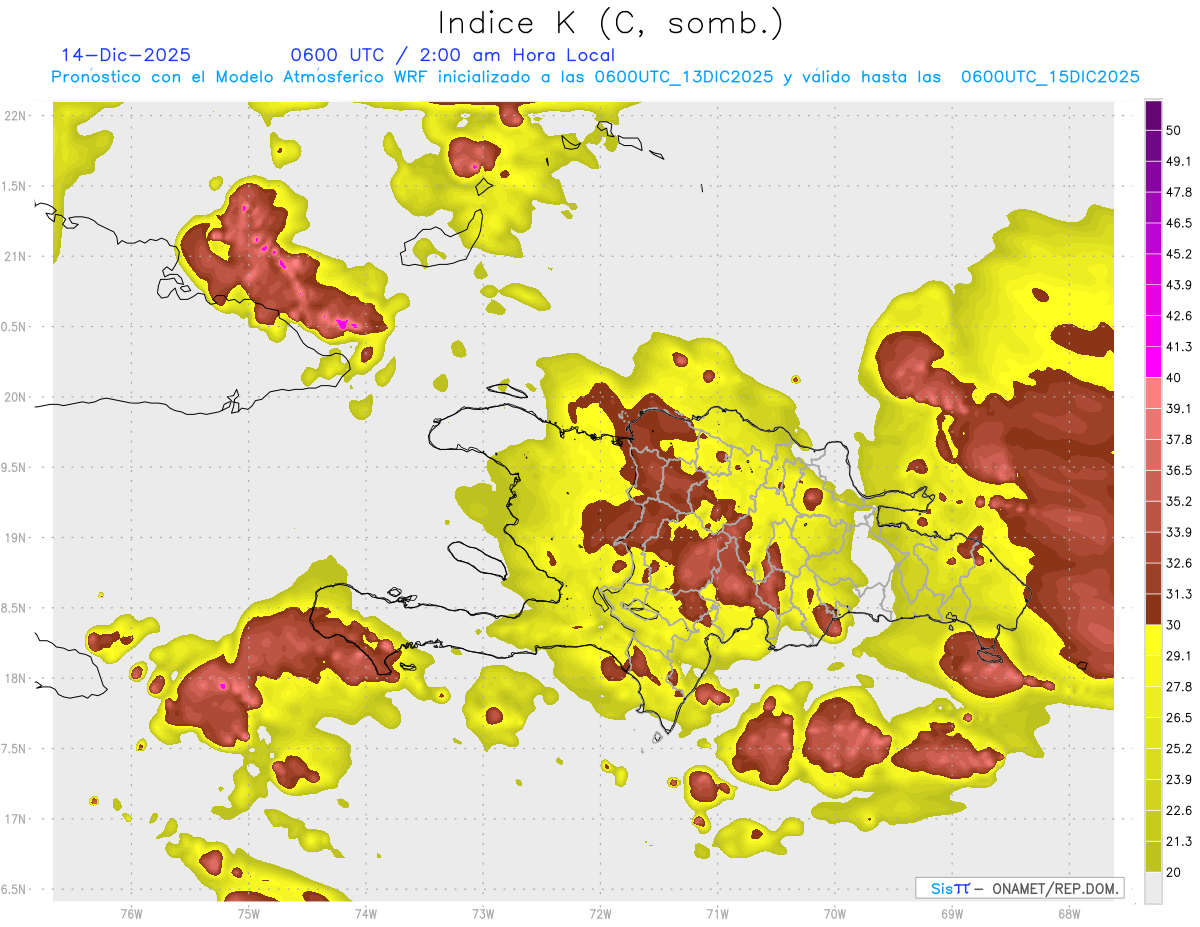The image size is (1200, 927).
Task: Pick the dark purple swatch above 50
Action: (x=1153, y=115)
